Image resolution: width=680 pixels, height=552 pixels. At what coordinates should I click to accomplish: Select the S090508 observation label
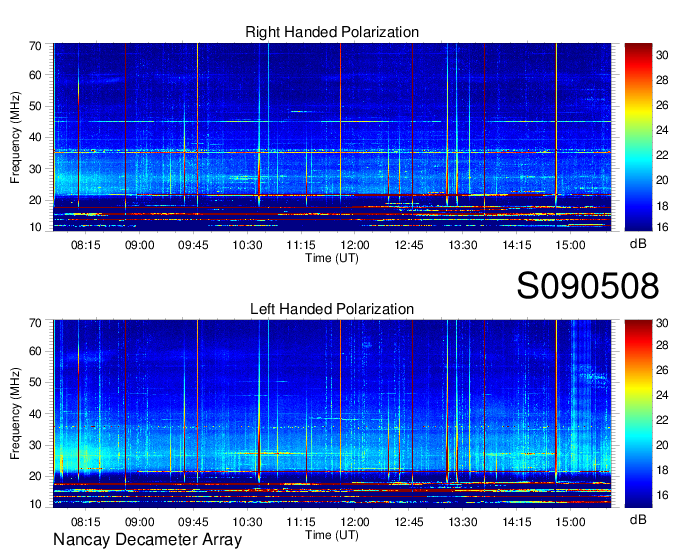pyautogui.click(x=588, y=285)
